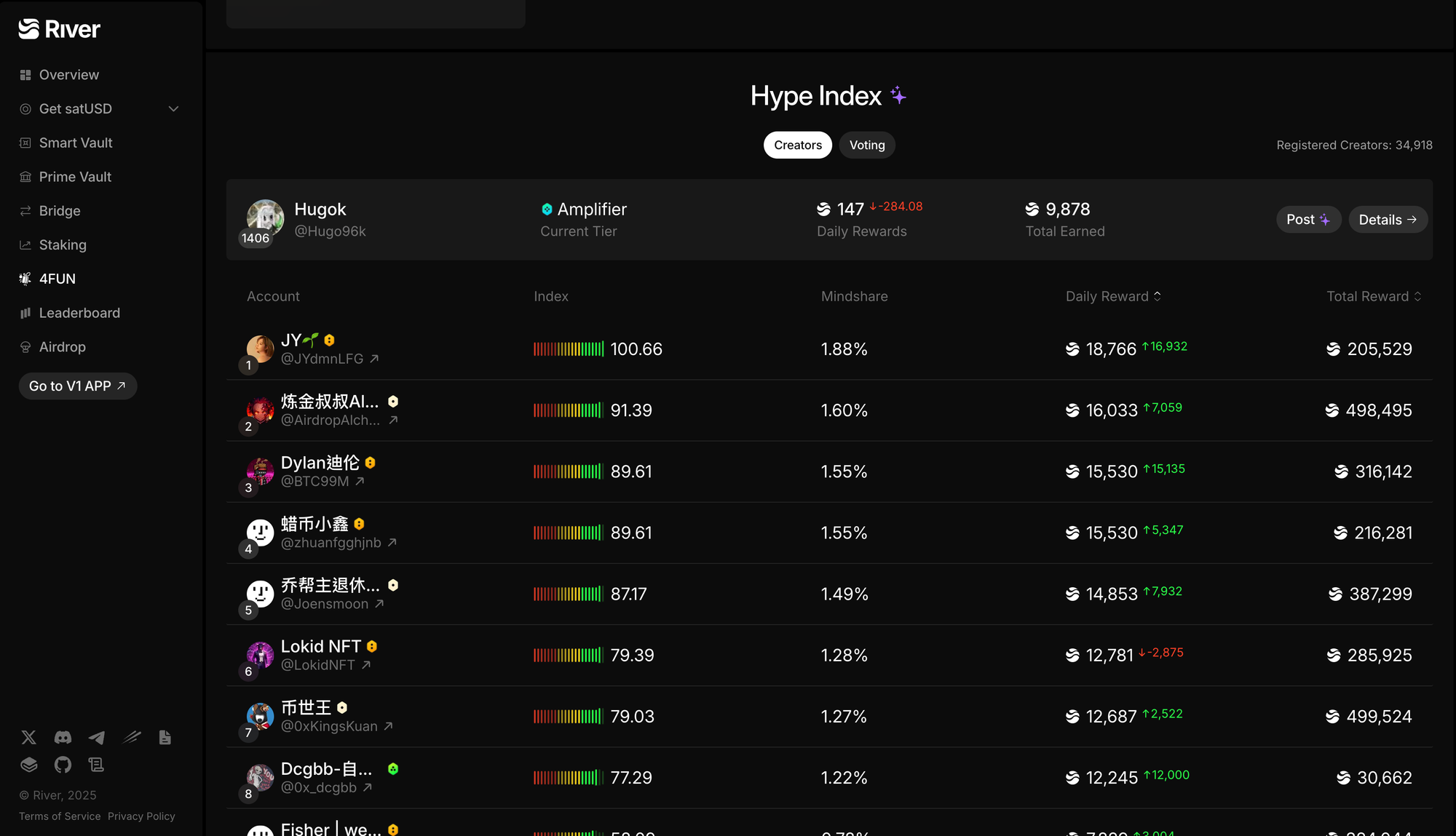
Task: Click the document file icon in footer
Action: coord(165,738)
